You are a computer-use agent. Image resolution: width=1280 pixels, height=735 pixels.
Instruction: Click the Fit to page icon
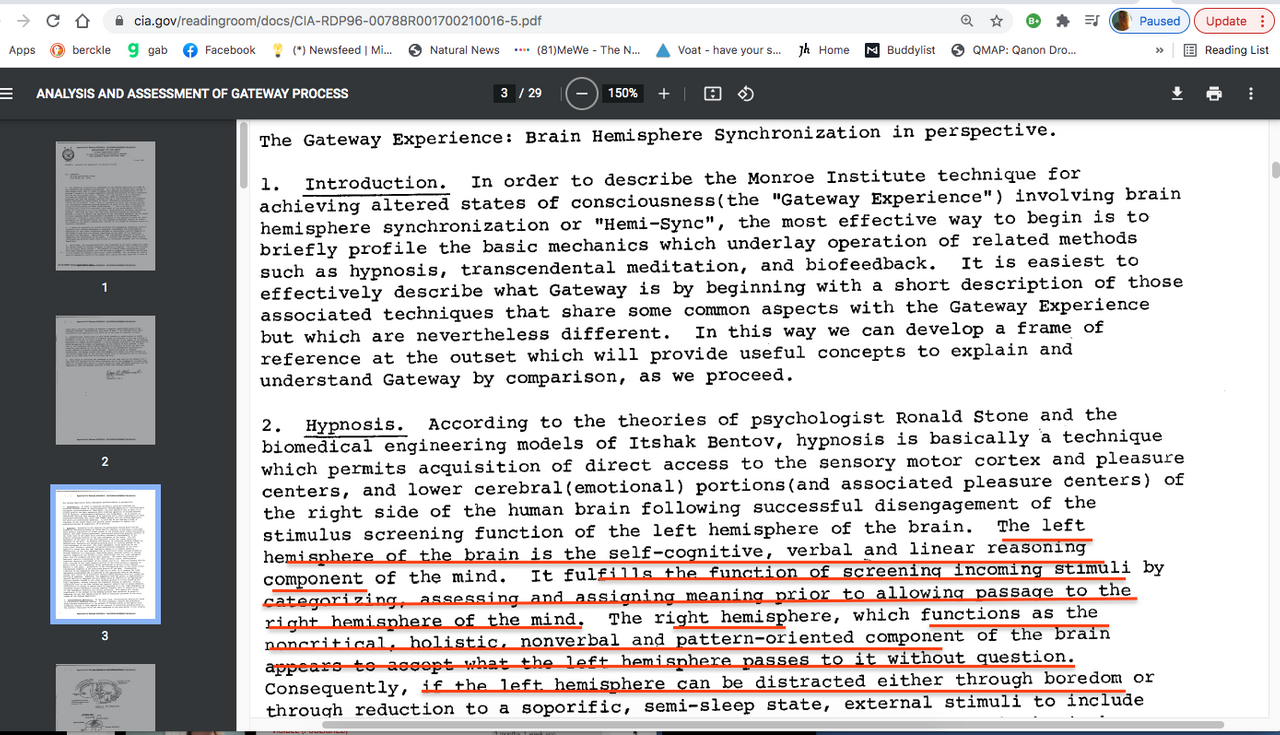pos(713,93)
